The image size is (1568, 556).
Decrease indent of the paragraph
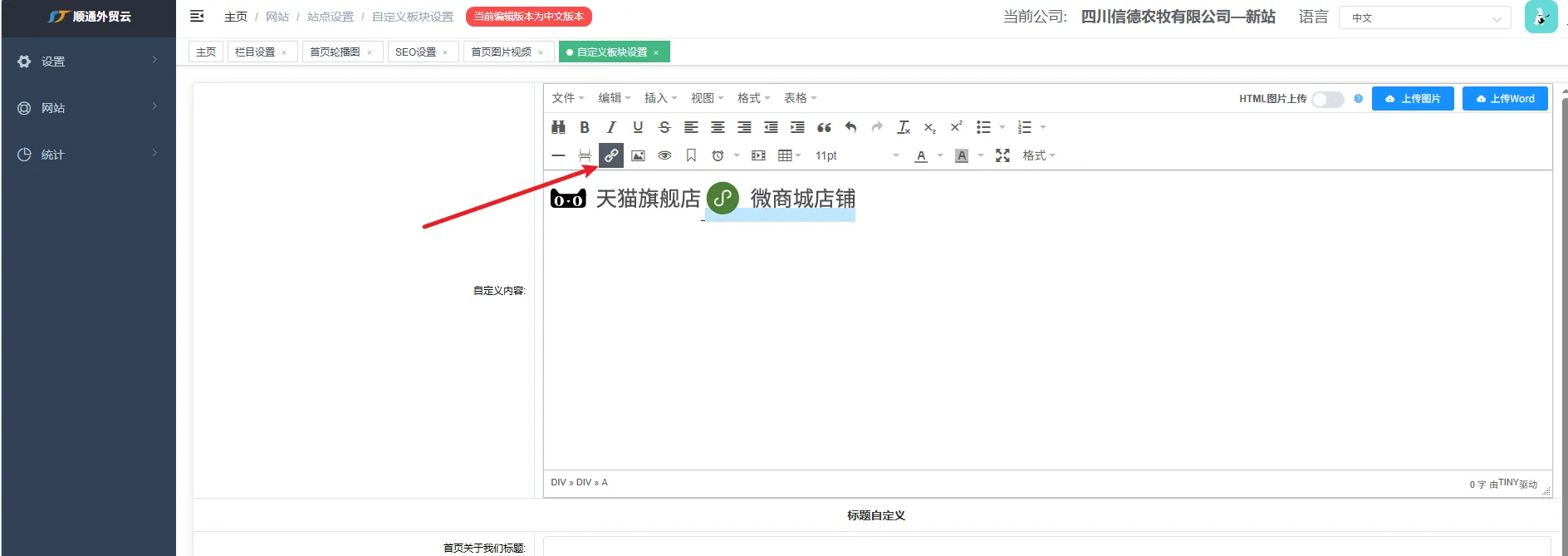click(x=771, y=127)
